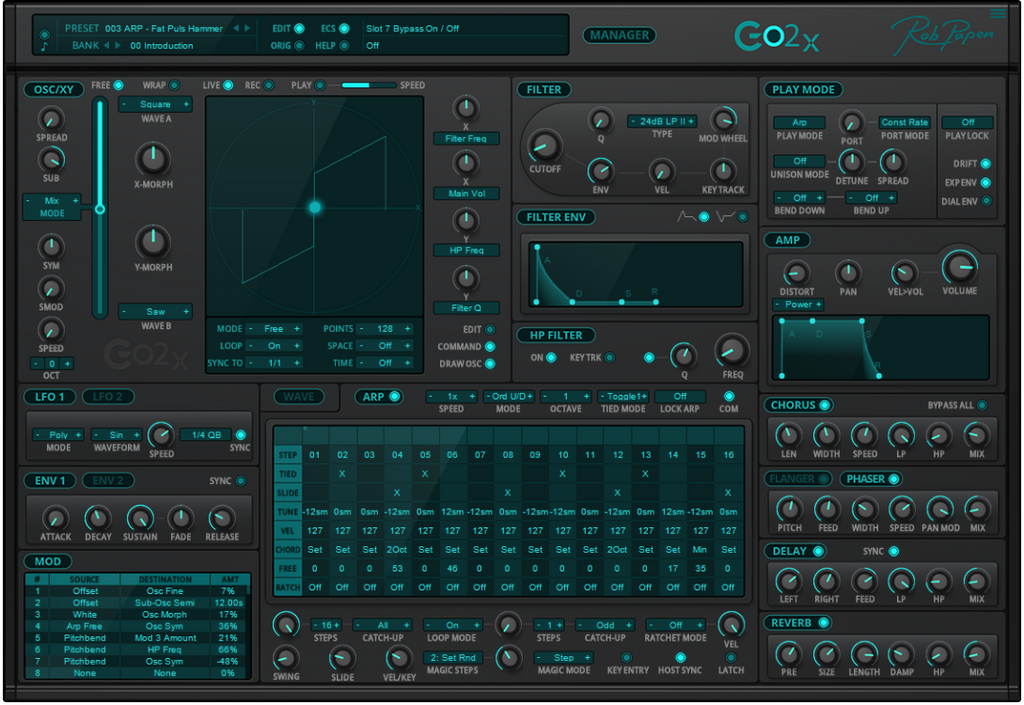This screenshot has width=1024, height=705.
Task: Click the amp Volume knob
Action: (x=959, y=266)
